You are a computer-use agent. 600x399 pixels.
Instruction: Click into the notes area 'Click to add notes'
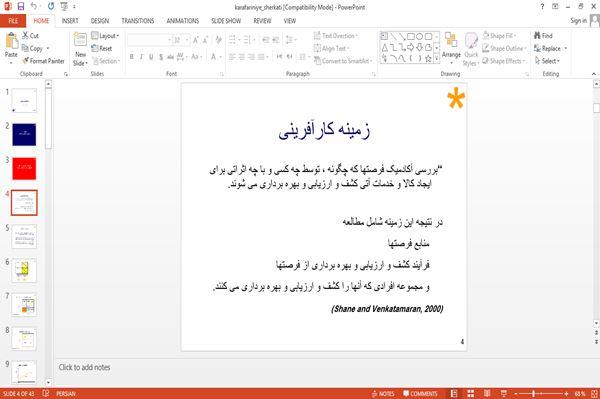[85, 367]
